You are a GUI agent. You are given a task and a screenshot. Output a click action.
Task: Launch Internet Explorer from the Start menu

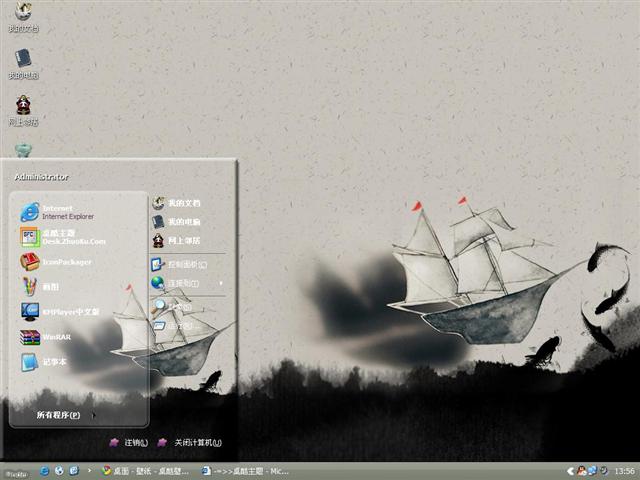[x=58, y=212]
